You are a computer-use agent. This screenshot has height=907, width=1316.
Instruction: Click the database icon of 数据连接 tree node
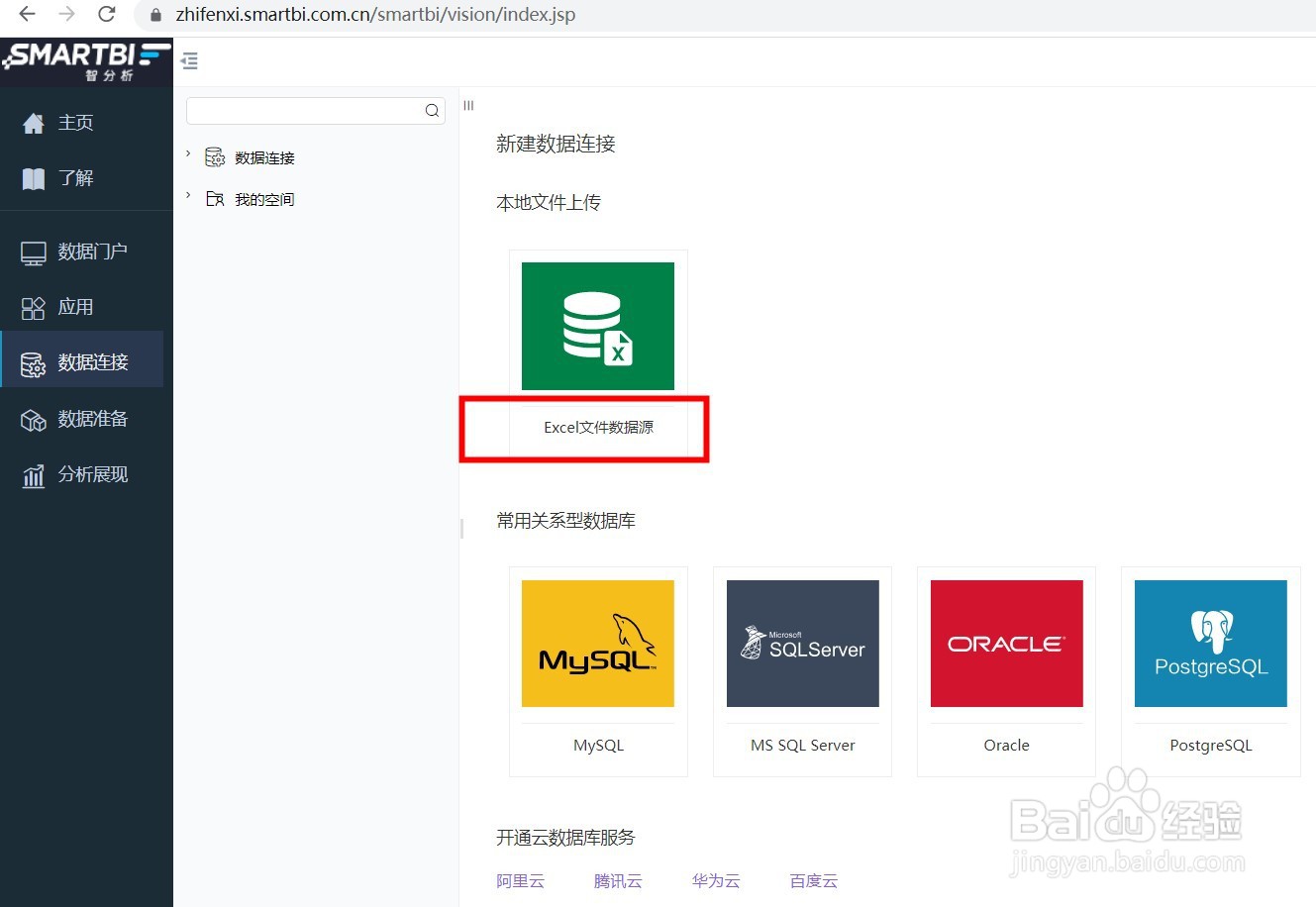click(x=215, y=157)
